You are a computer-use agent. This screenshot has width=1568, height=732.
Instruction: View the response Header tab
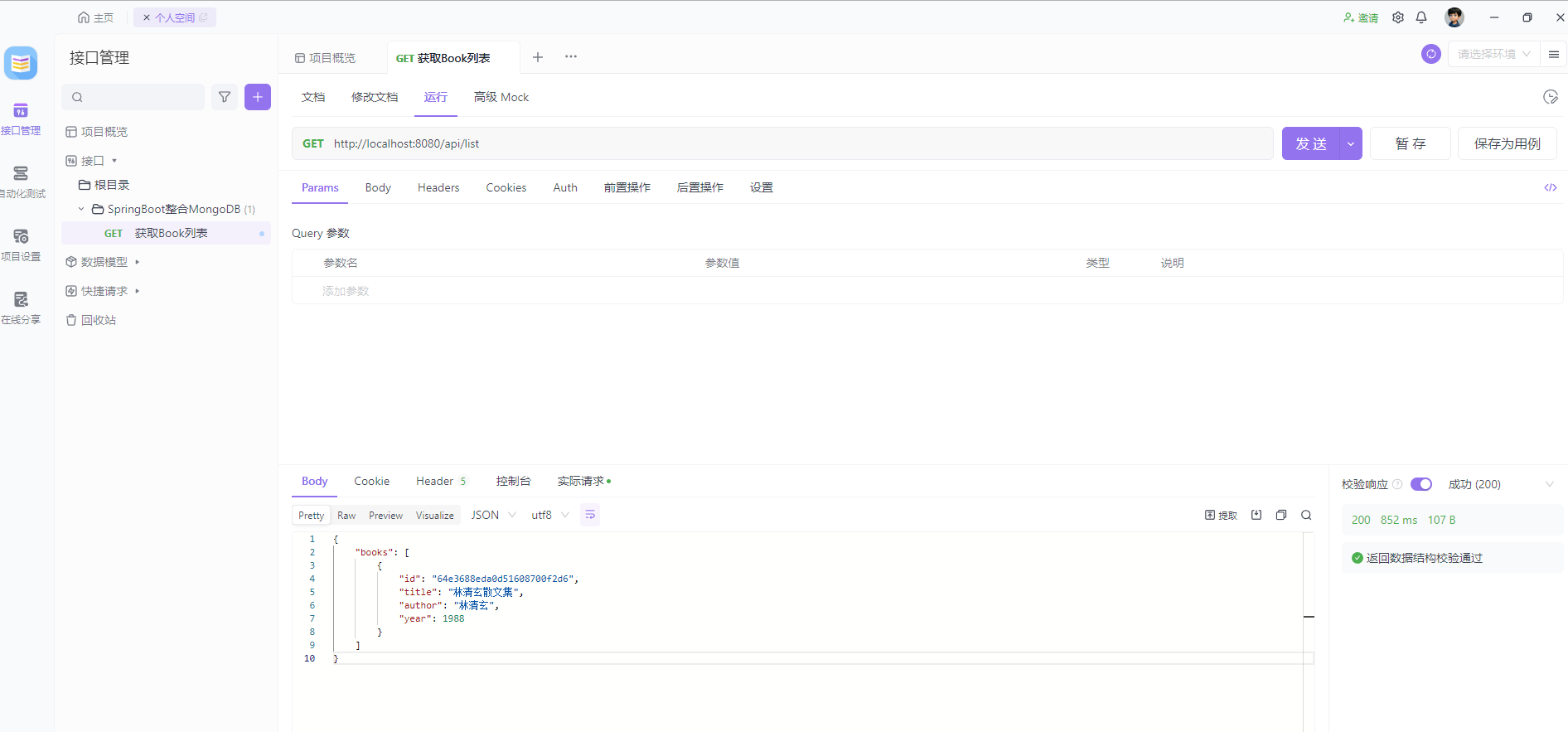click(441, 481)
